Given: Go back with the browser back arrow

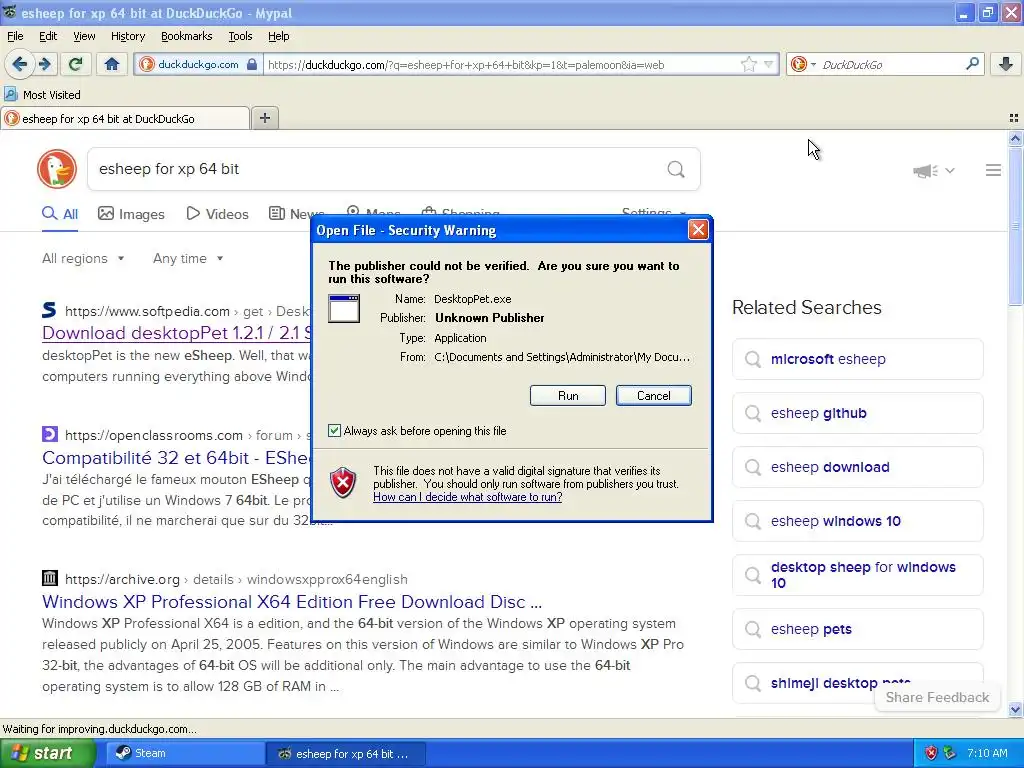Looking at the screenshot, I should click(x=20, y=64).
